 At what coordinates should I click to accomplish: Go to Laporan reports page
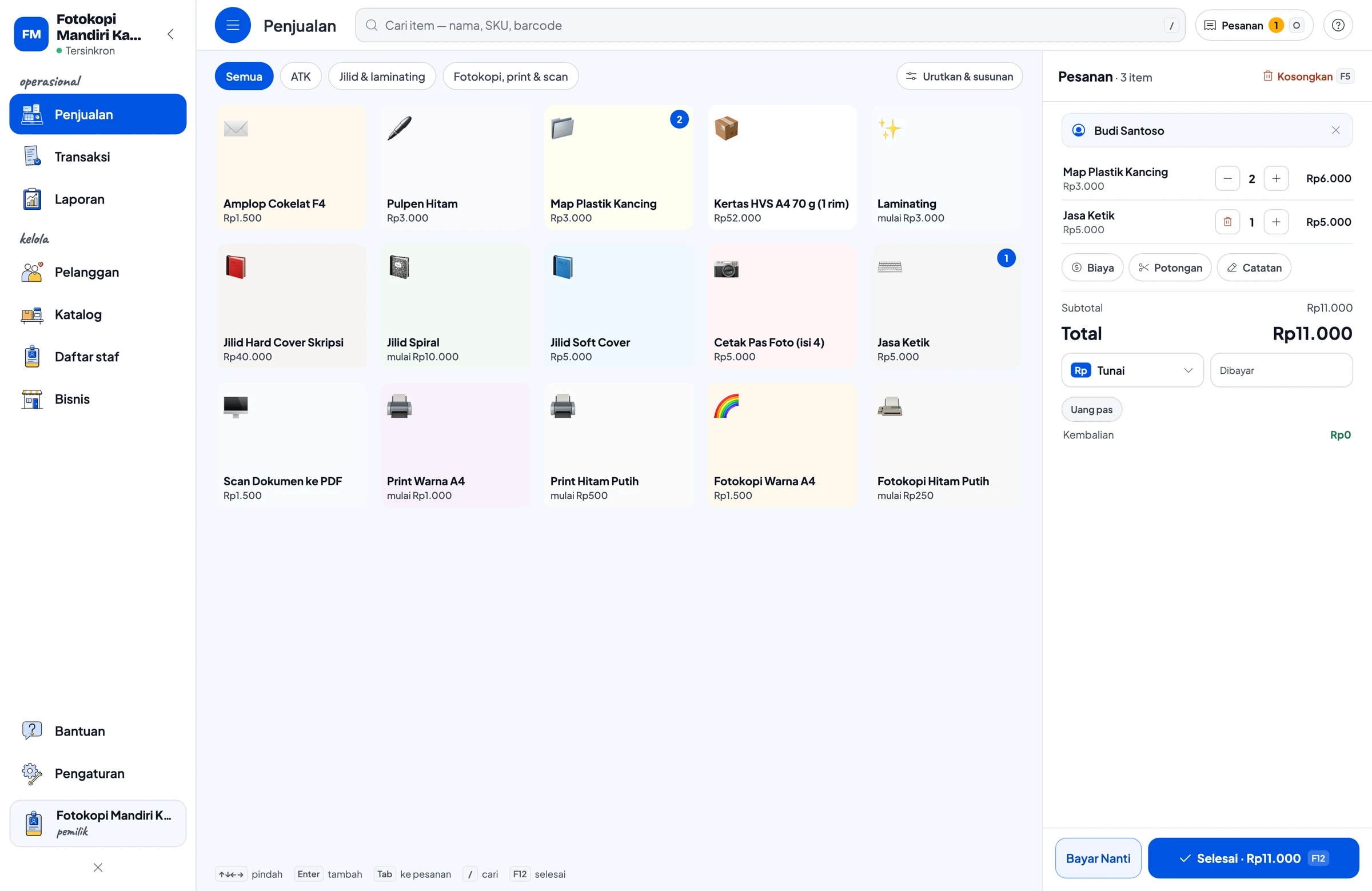[98, 199]
